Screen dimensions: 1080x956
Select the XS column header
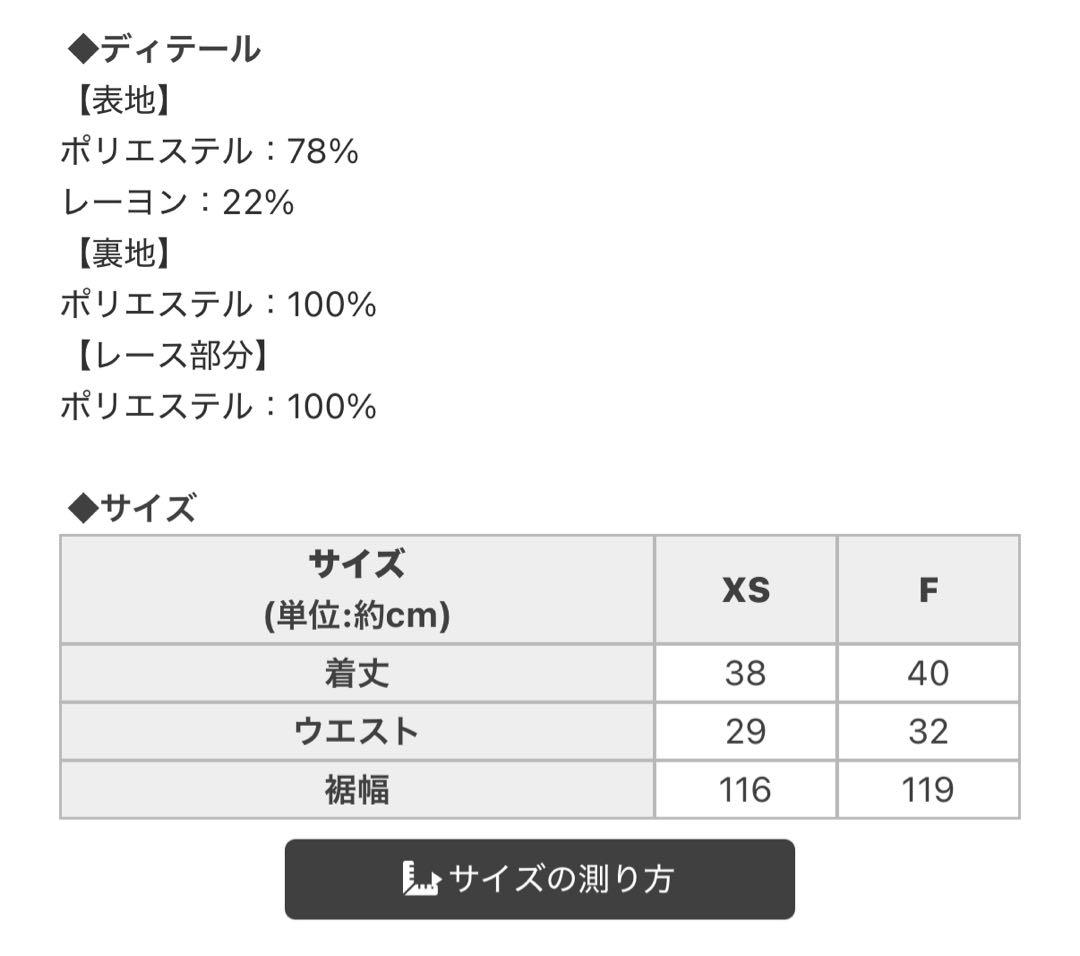(x=745, y=589)
